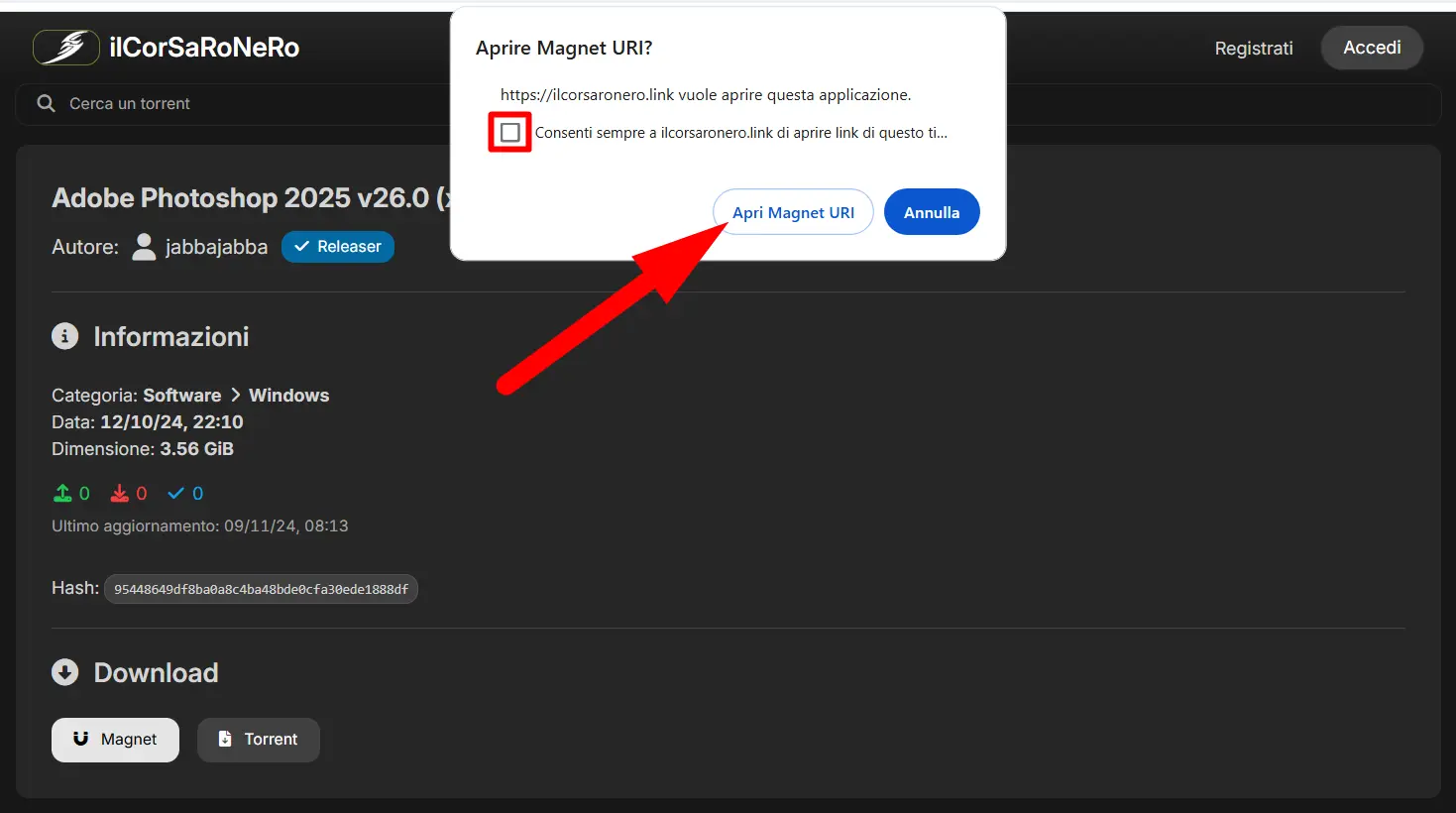Click the chevron between Software and Windows
Image resolution: width=1456 pixels, height=813 pixels.
[x=236, y=395]
